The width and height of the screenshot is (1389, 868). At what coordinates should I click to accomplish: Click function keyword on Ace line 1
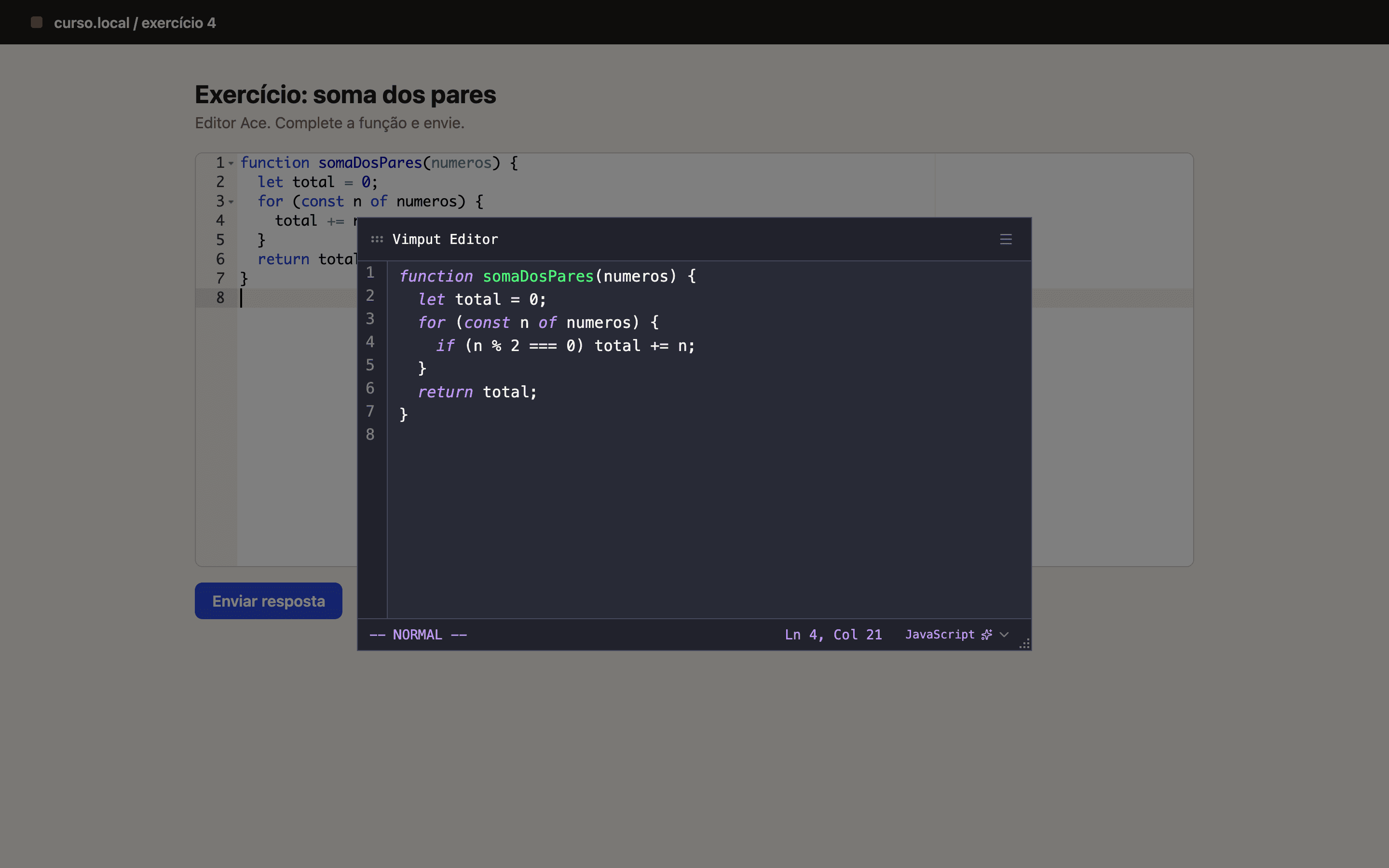[x=274, y=163]
